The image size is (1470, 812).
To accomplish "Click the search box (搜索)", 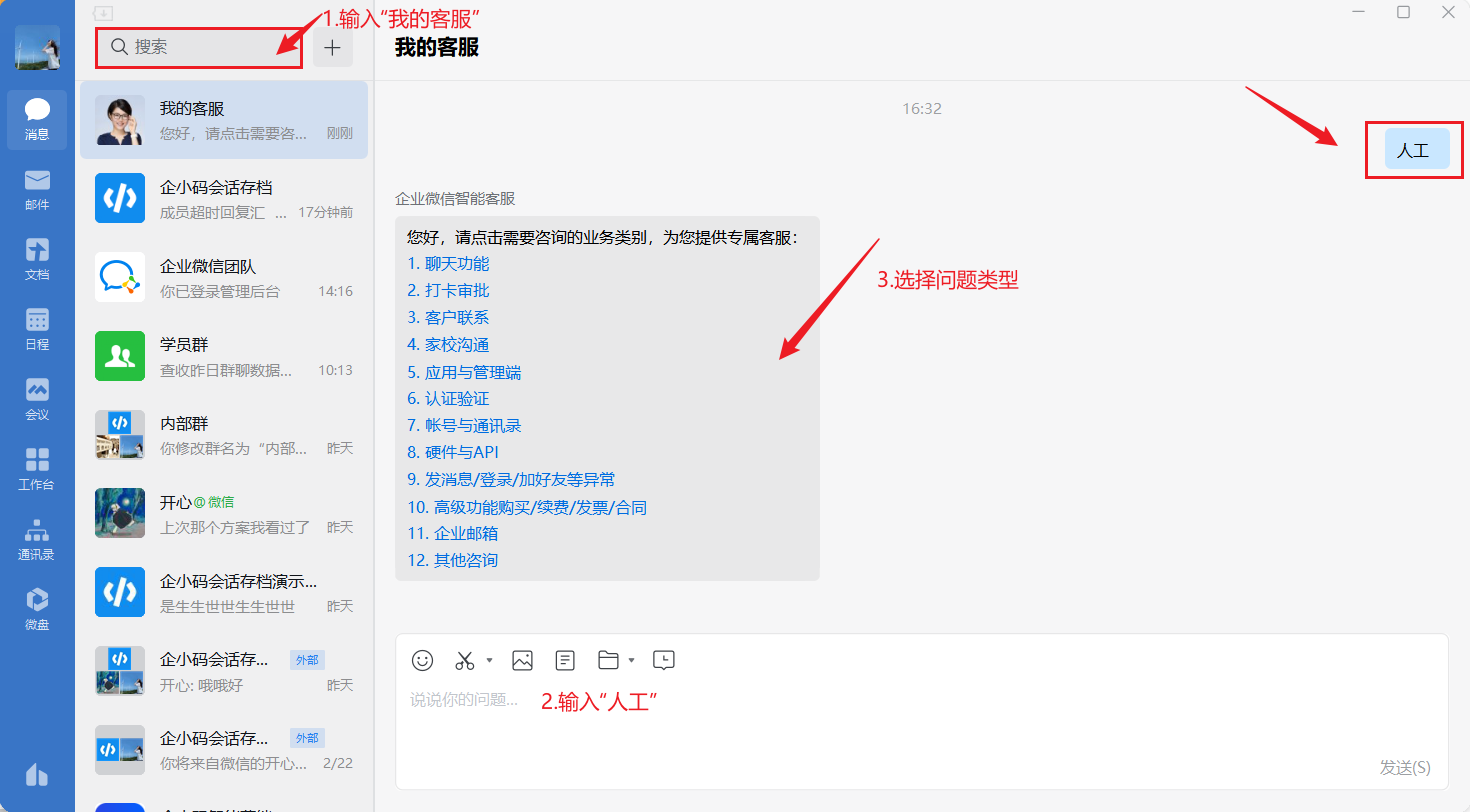I will point(199,47).
